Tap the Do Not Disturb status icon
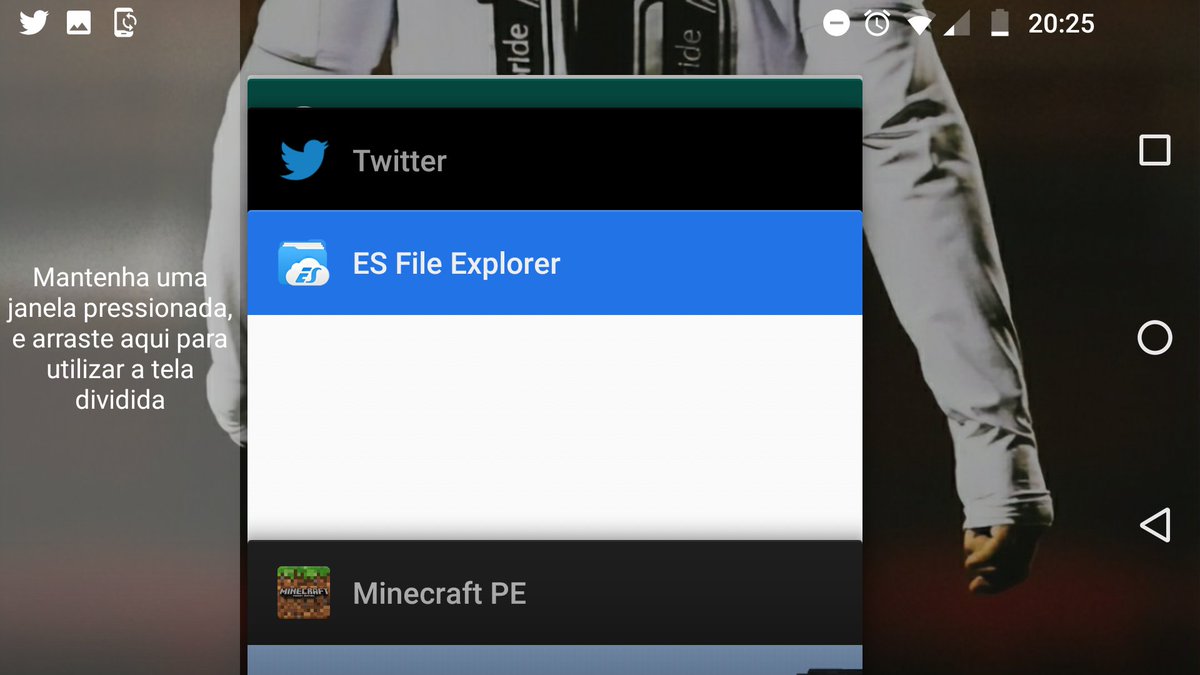Image resolution: width=1200 pixels, height=675 pixels. tap(836, 23)
